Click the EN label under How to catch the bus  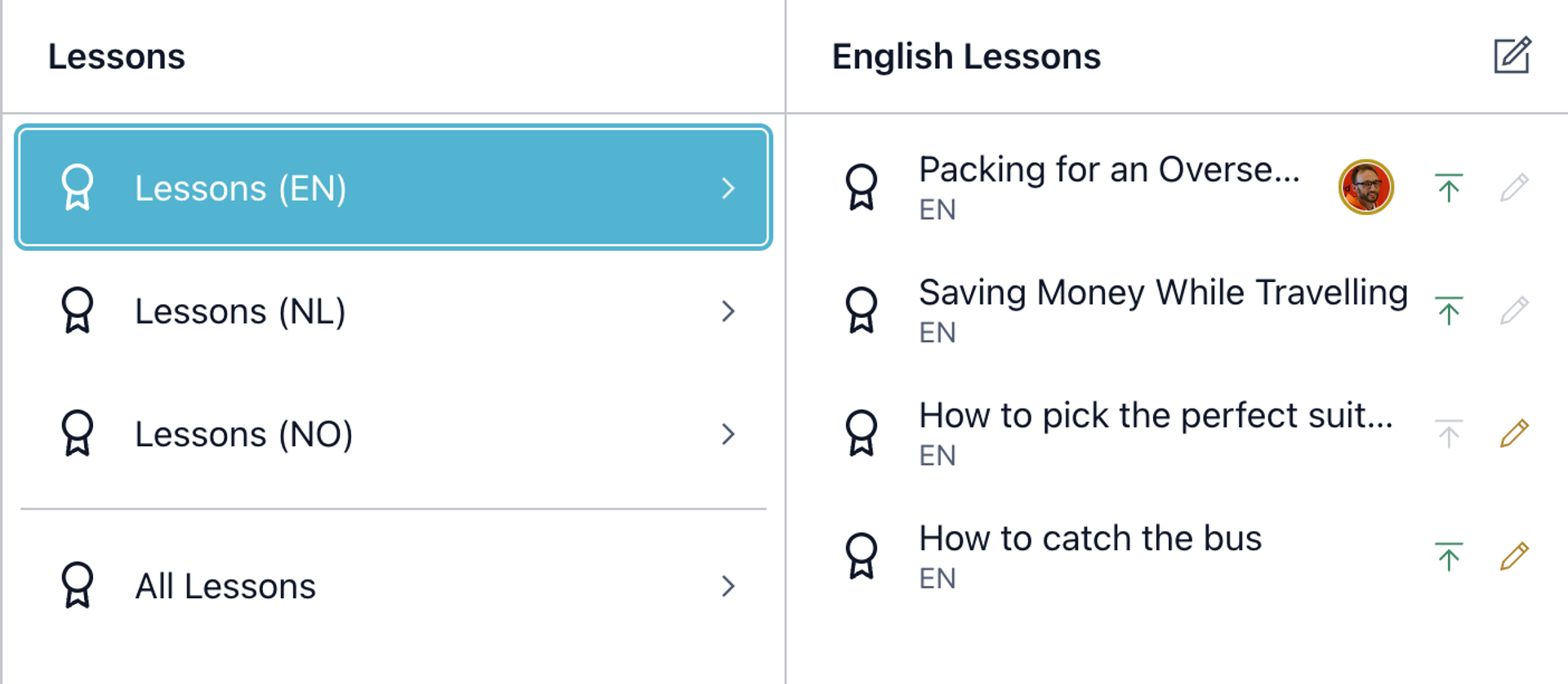click(937, 578)
